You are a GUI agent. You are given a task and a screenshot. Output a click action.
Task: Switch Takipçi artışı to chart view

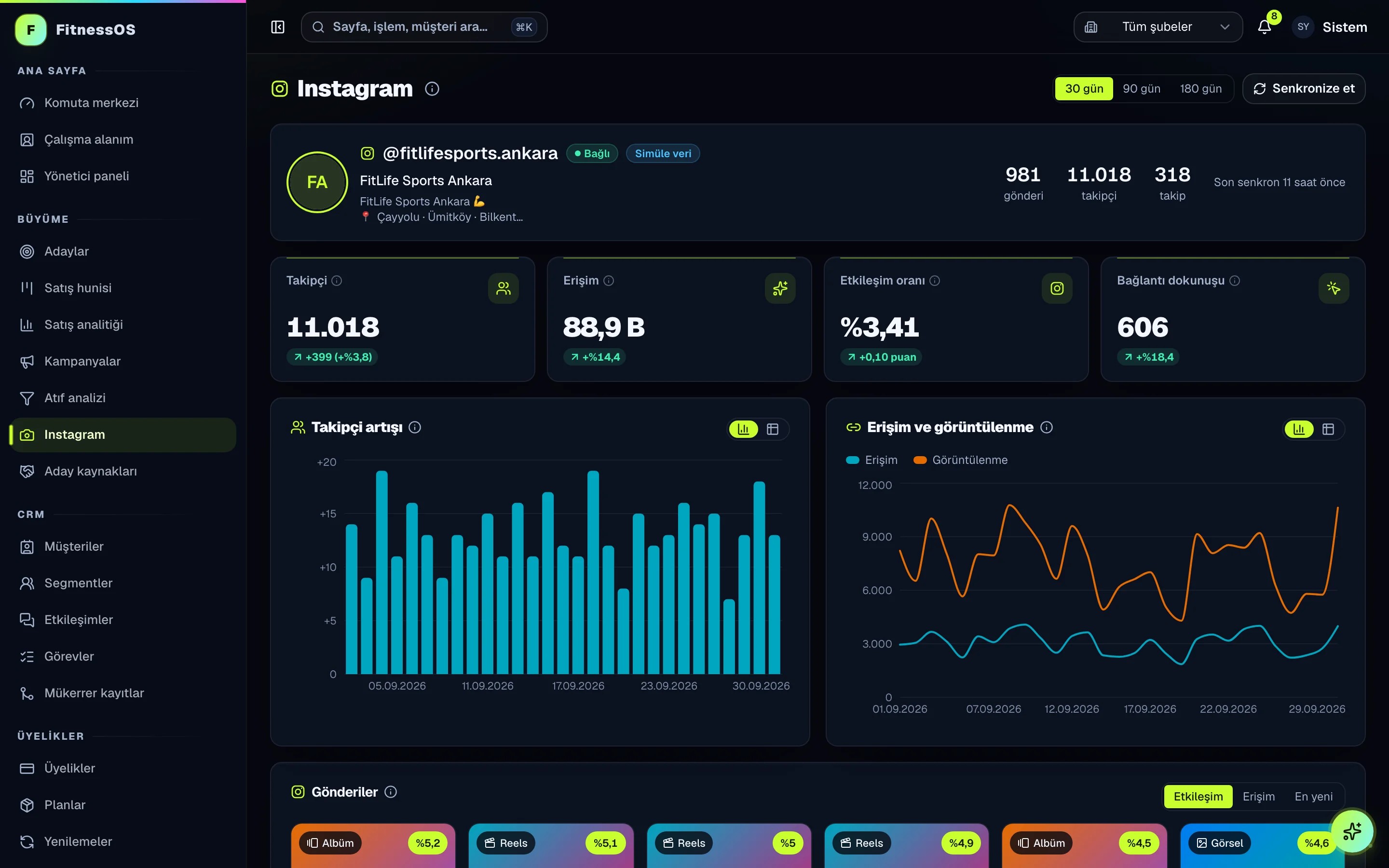click(x=744, y=429)
